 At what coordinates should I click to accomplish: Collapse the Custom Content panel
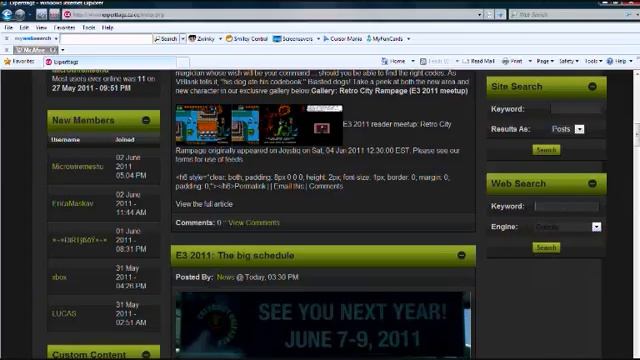tap(146, 354)
